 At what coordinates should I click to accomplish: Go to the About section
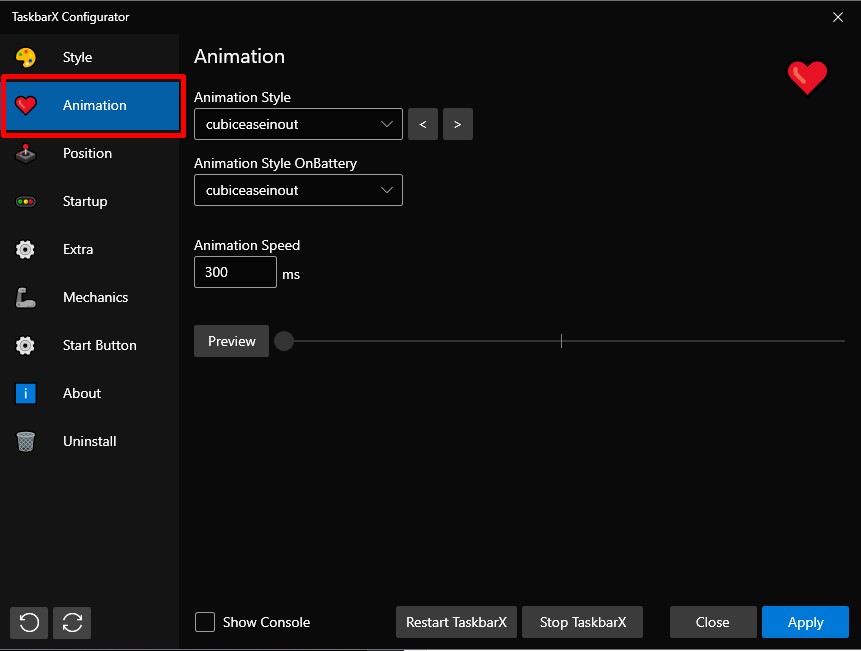[81, 393]
